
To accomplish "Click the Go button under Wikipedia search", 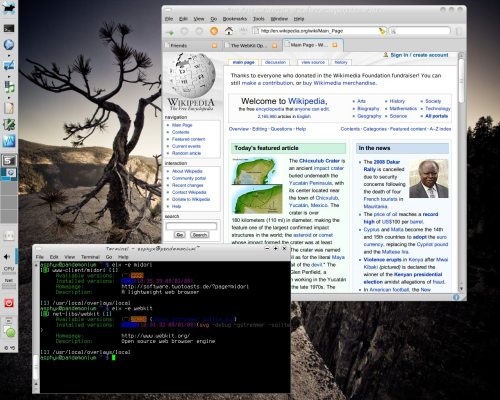I will coord(179,235).
